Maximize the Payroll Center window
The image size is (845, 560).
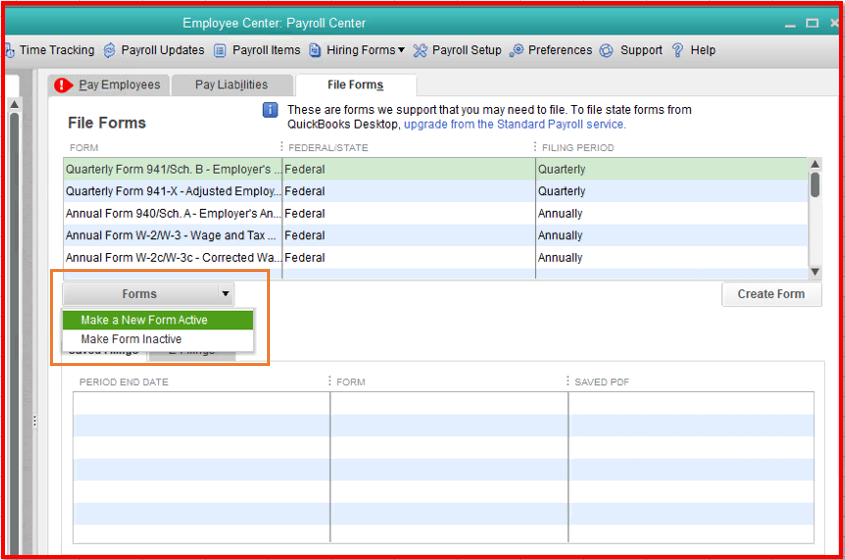click(812, 23)
